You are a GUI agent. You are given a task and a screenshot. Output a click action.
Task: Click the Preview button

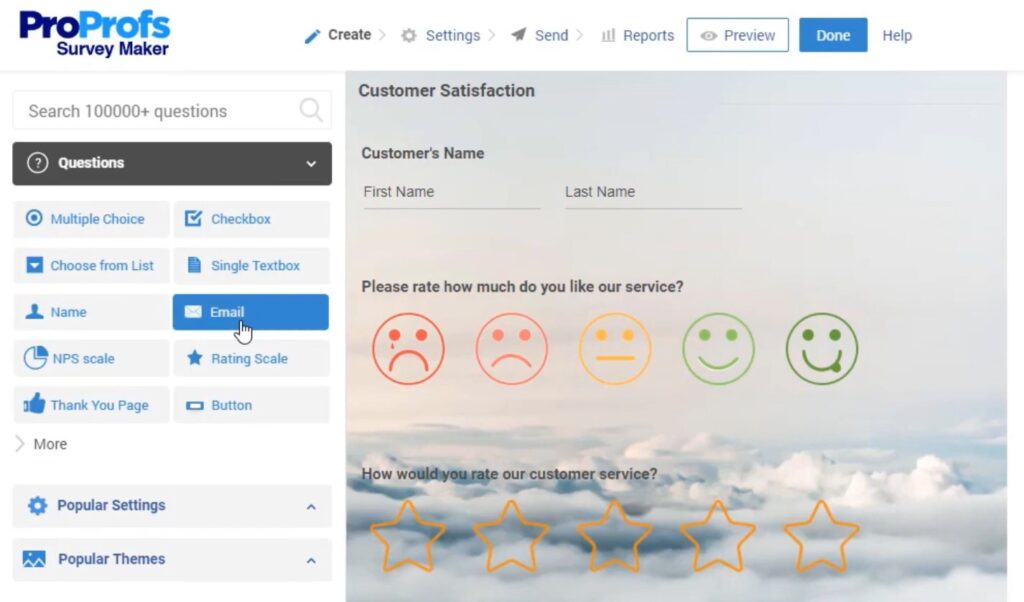click(x=737, y=35)
